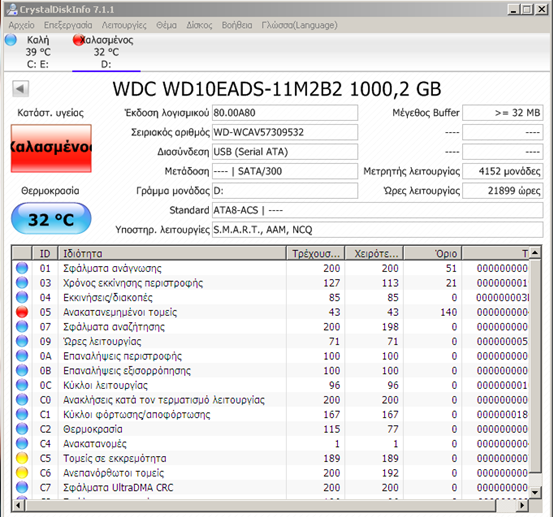The height and width of the screenshot is (517, 553).
Task: Click the transfer mode field SATA/300
Action: pyautogui.click(x=285, y=171)
